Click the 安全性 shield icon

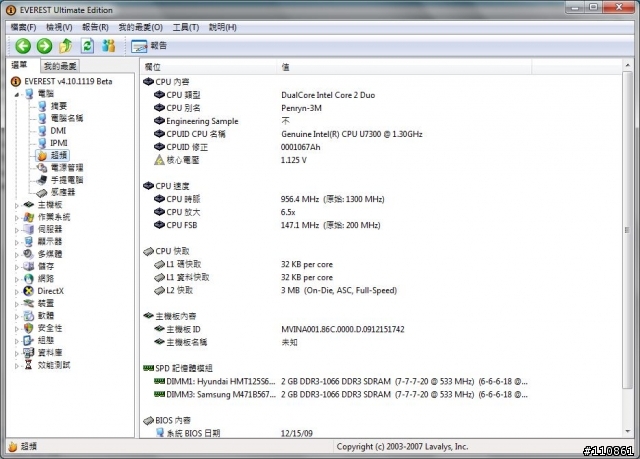pyautogui.click(x=29, y=328)
